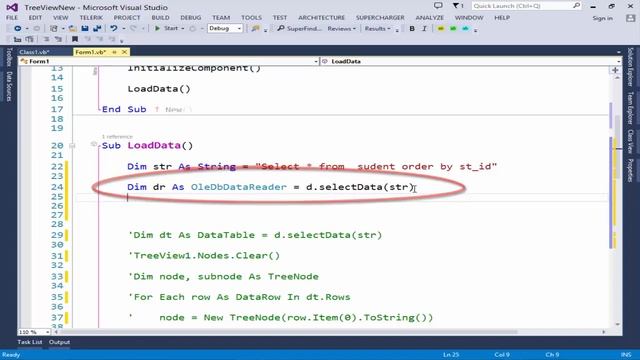Screen dimensions: 640x360
Task: Open the Toolbox side panel
Action: (9, 57)
